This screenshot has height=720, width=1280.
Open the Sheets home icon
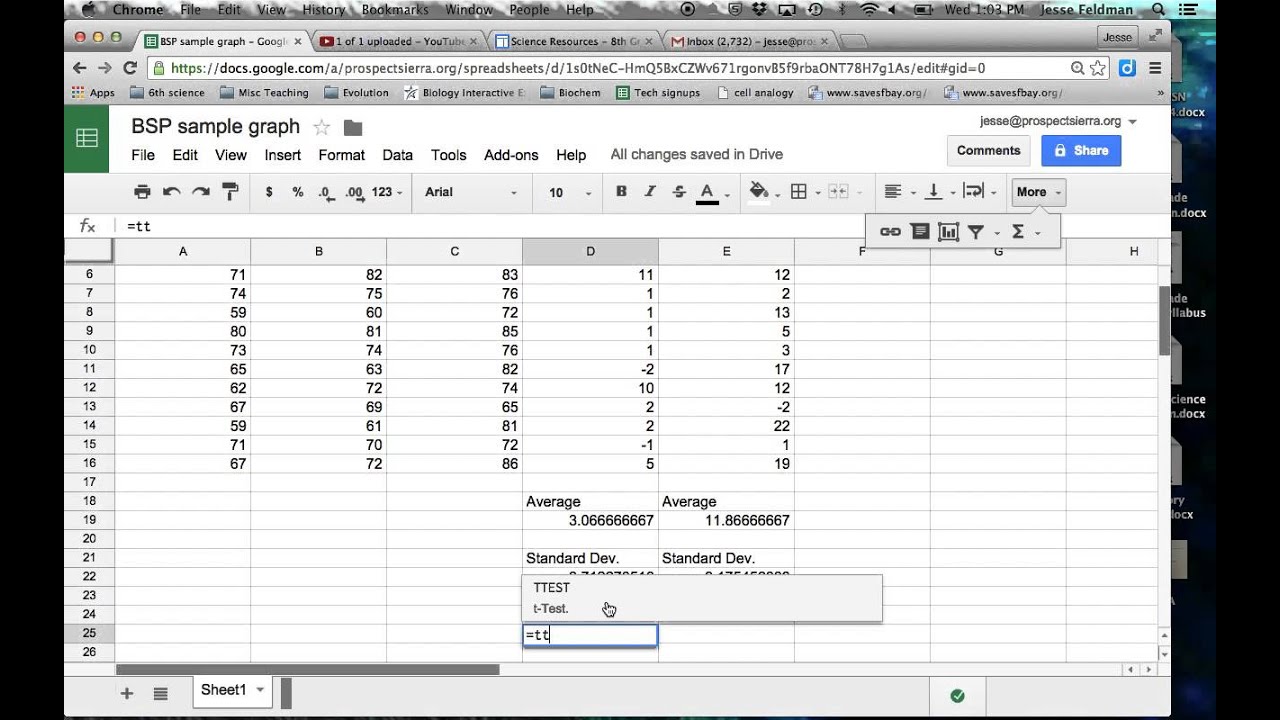tap(87, 138)
